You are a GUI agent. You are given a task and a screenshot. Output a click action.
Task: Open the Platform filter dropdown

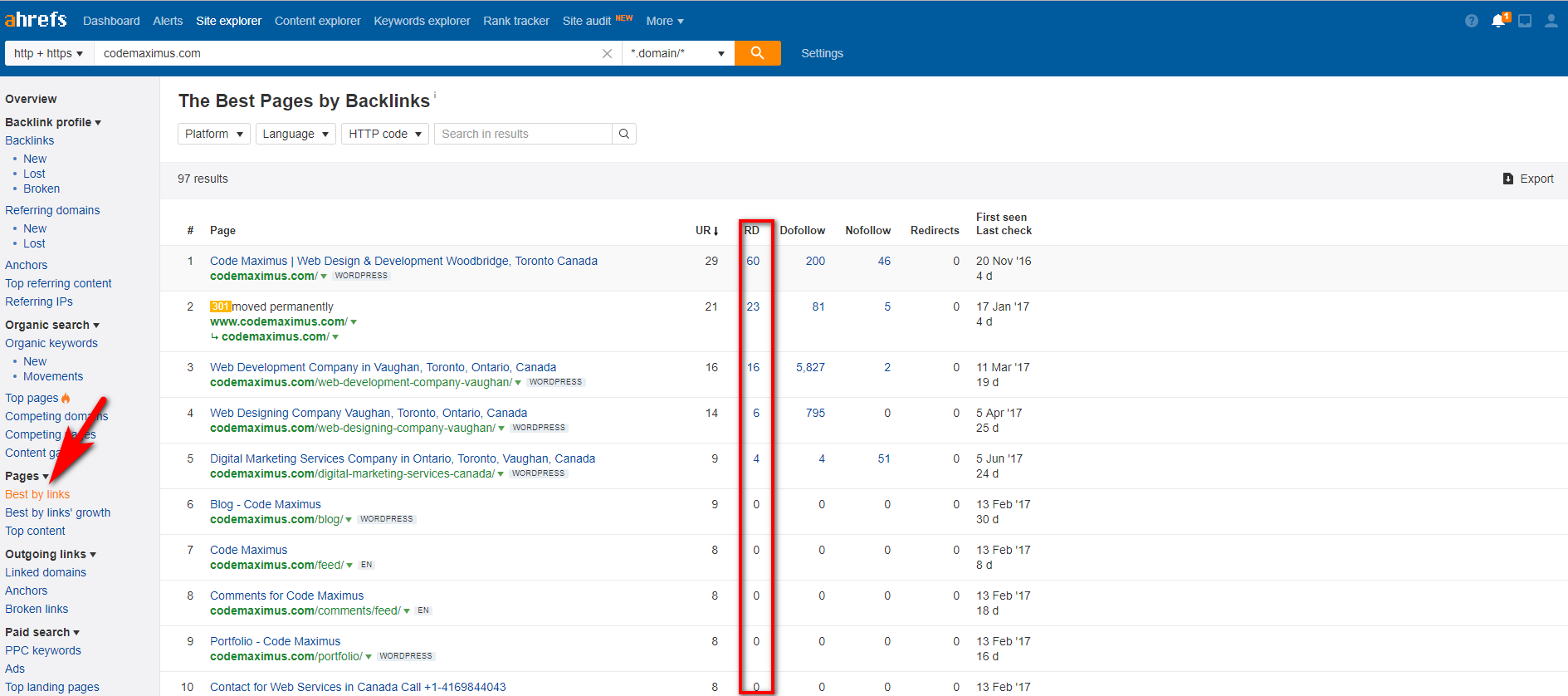coord(213,134)
